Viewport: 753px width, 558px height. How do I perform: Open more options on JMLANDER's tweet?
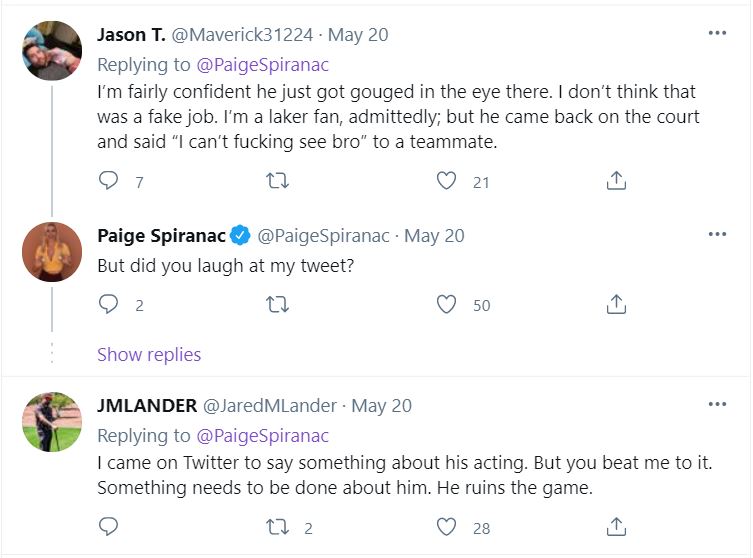point(717,405)
